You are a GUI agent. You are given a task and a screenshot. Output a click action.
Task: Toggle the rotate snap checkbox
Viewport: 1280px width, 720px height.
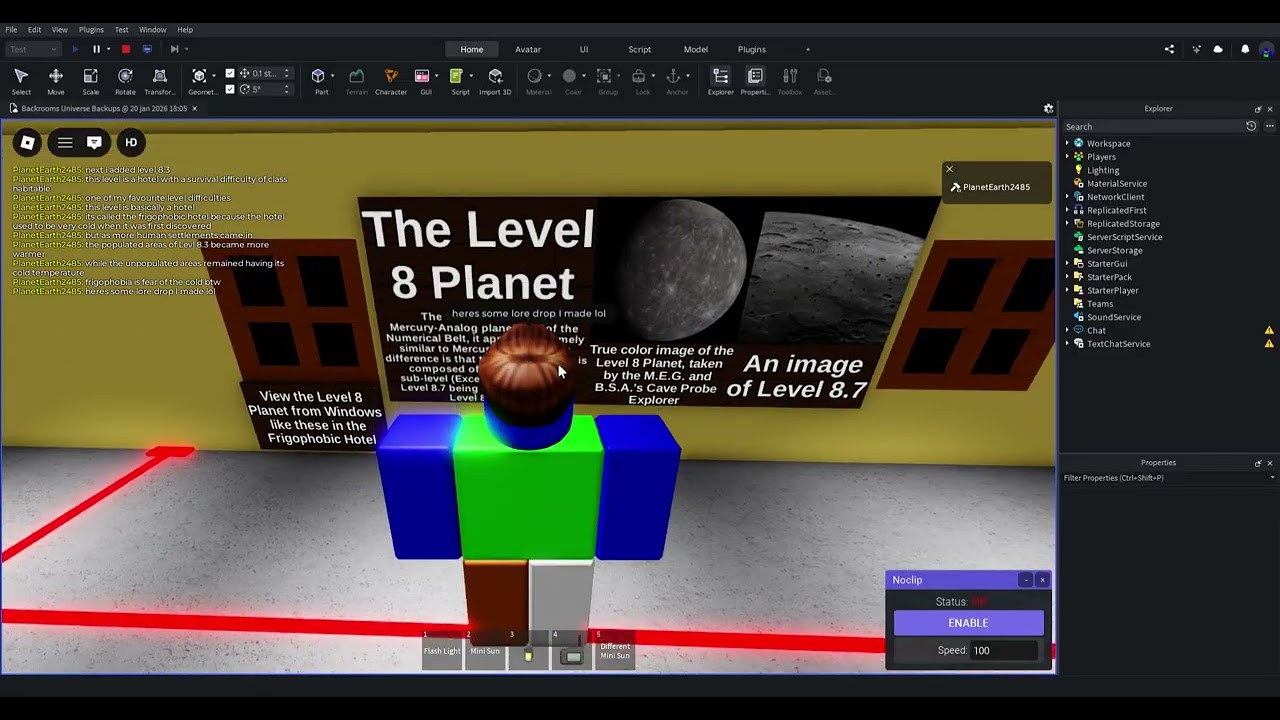pyautogui.click(x=230, y=89)
